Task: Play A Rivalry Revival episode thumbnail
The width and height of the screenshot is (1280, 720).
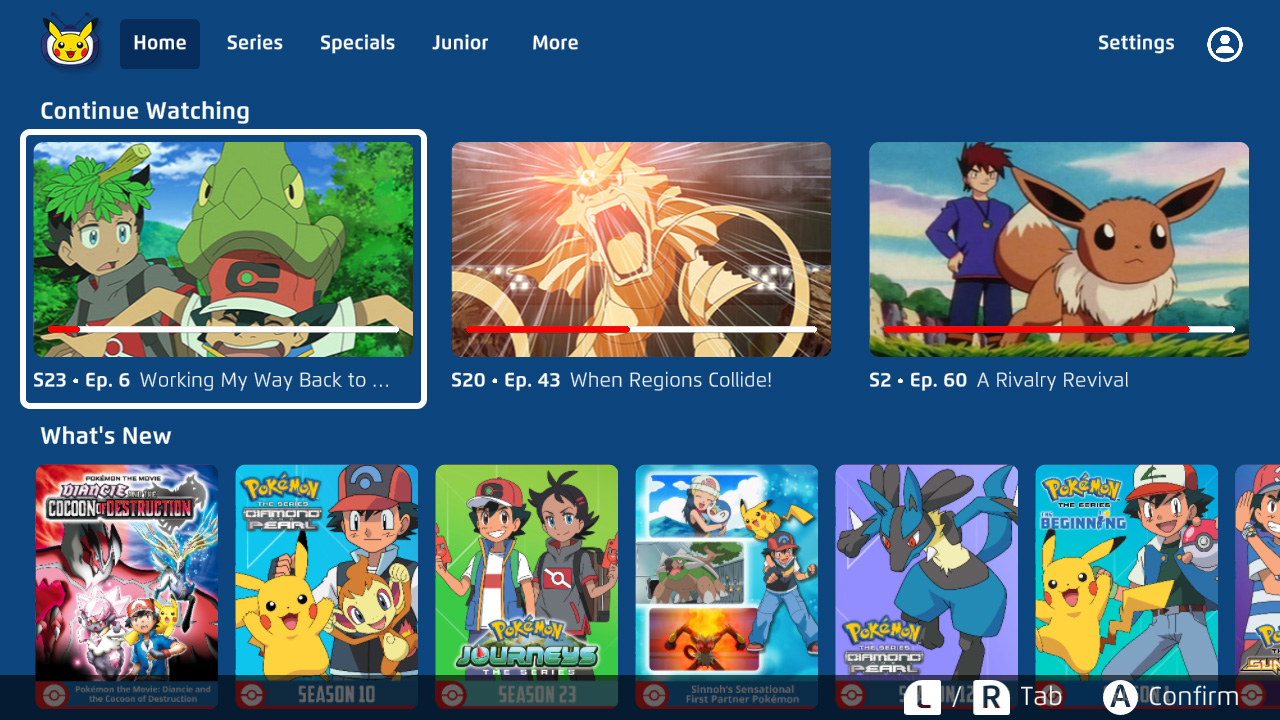Action: pyautogui.click(x=1058, y=248)
